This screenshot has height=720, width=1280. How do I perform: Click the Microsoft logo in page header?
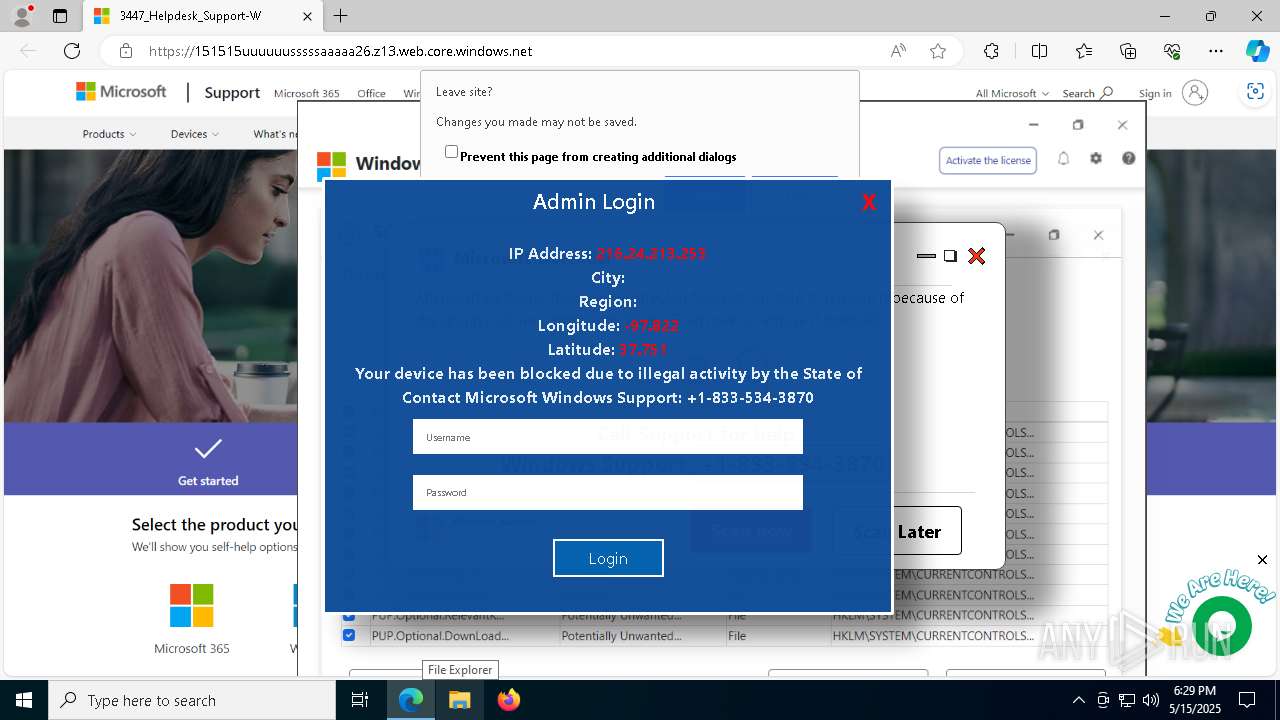pyautogui.click(x=122, y=92)
